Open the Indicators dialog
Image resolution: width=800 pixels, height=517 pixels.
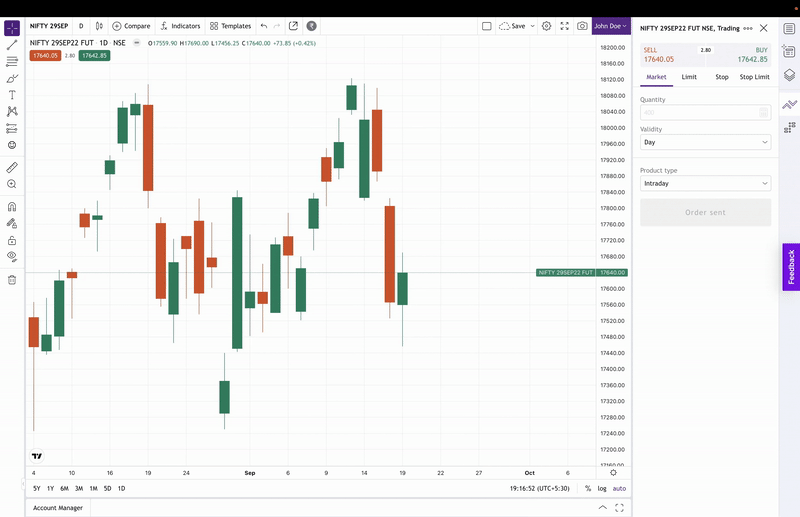(x=180, y=26)
